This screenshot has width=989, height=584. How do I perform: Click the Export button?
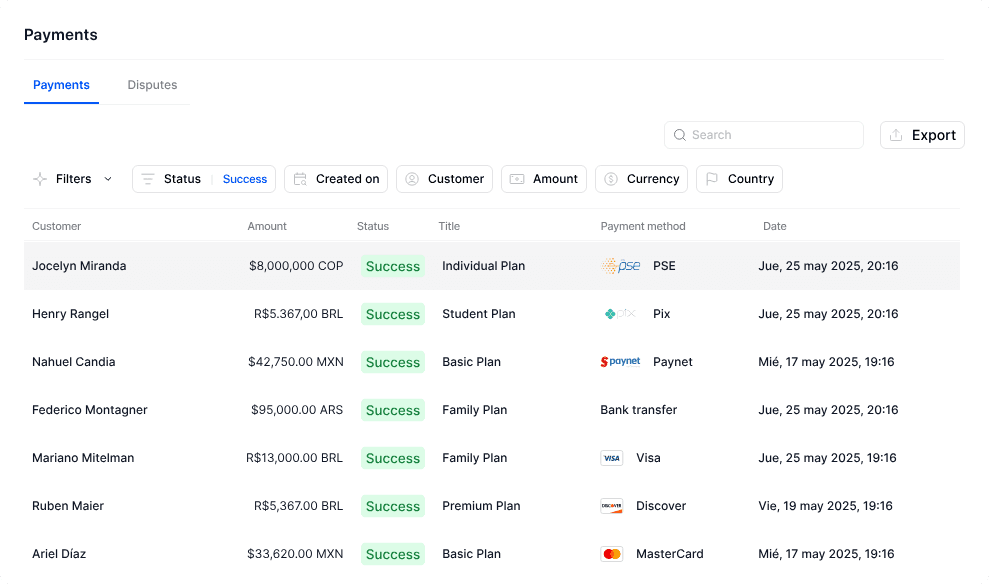tap(922, 135)
